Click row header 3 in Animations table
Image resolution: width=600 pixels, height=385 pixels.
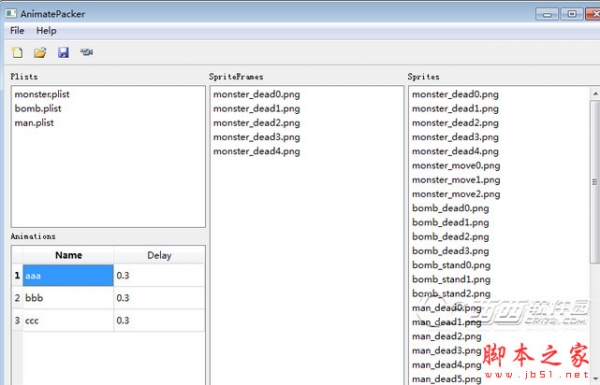17,320
